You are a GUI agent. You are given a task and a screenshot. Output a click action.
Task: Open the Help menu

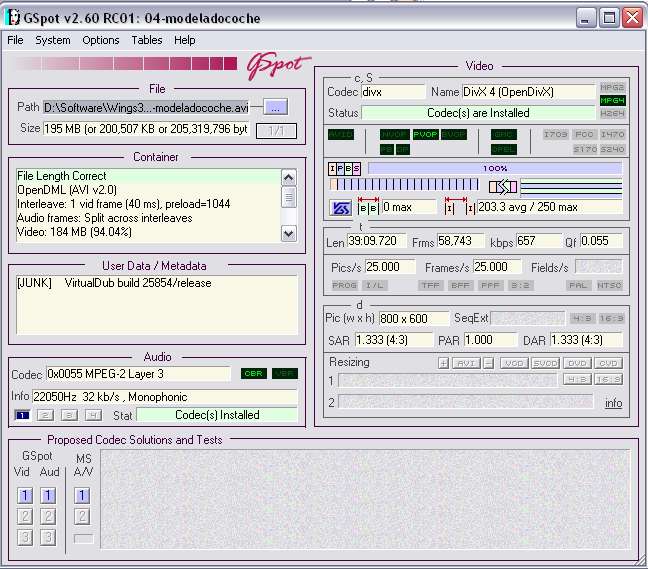184,40
